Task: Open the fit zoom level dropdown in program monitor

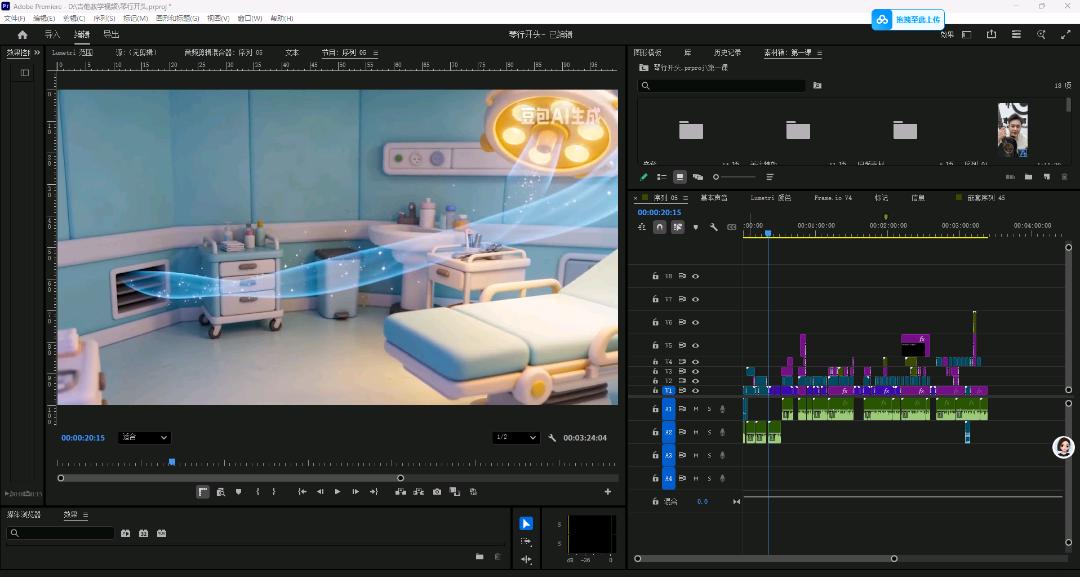Action: (x=143, y=437)
